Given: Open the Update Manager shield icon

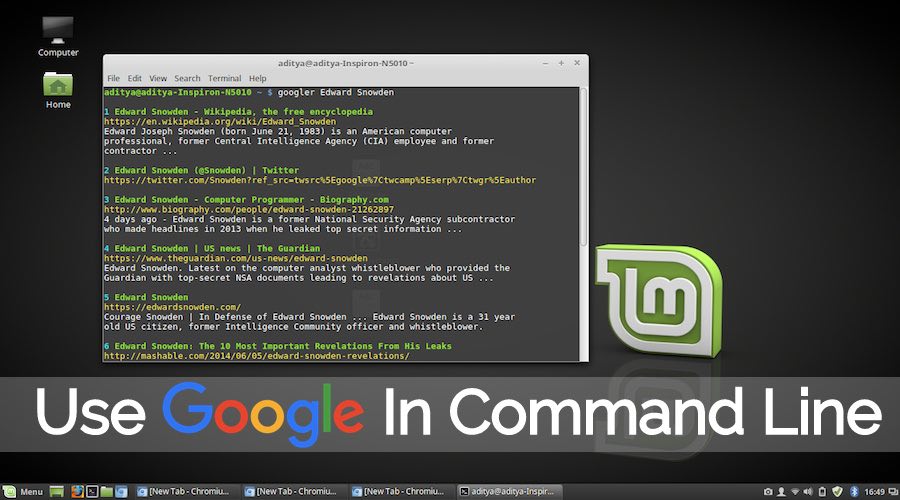Looking at the screenshot, I should [x=837, y=491].
